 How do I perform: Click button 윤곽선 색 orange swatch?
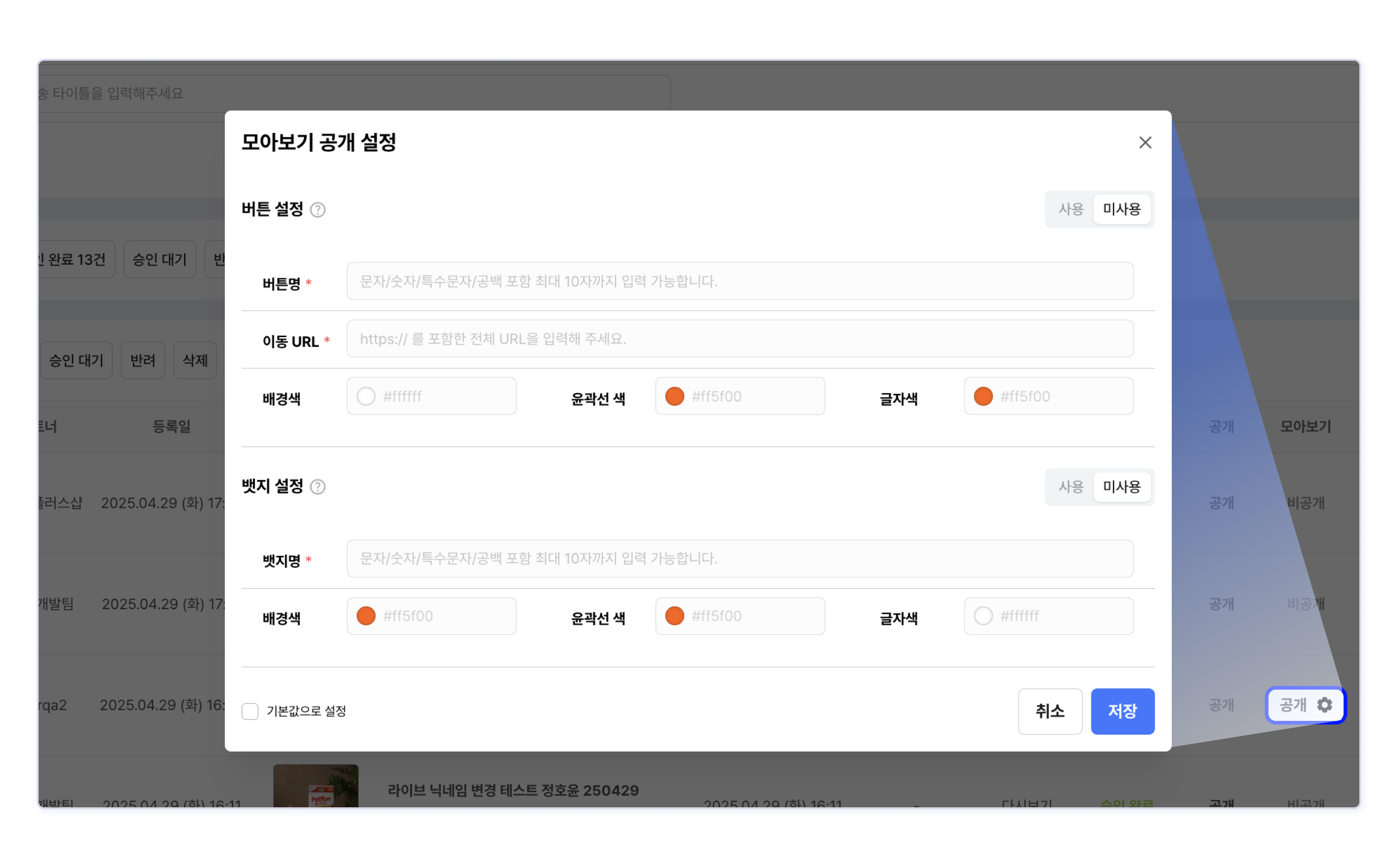[x=675, y=397]
